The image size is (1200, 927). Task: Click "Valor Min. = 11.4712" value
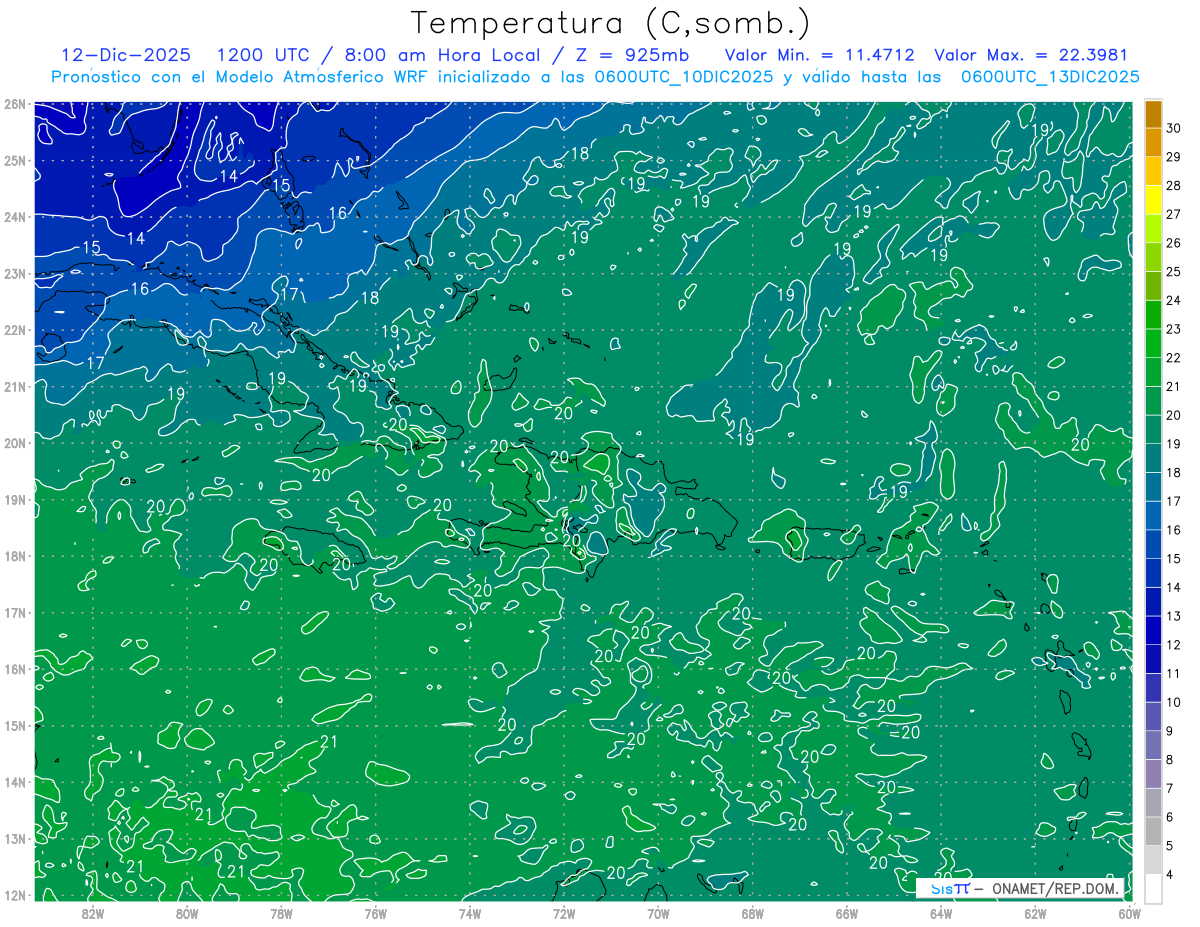818,55
